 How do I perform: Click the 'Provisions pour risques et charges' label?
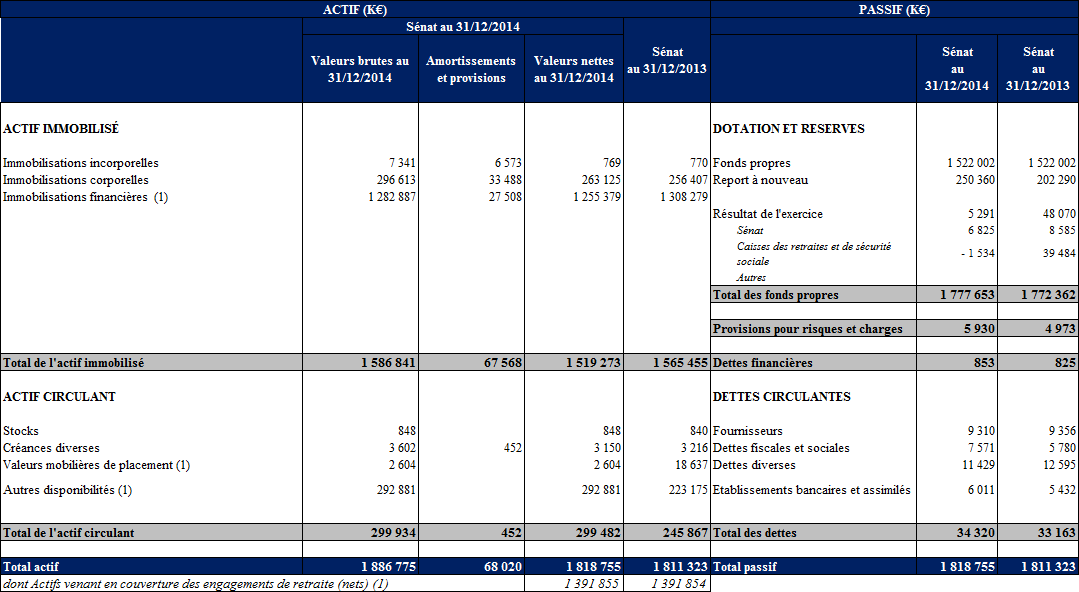(x=808, y=329)
